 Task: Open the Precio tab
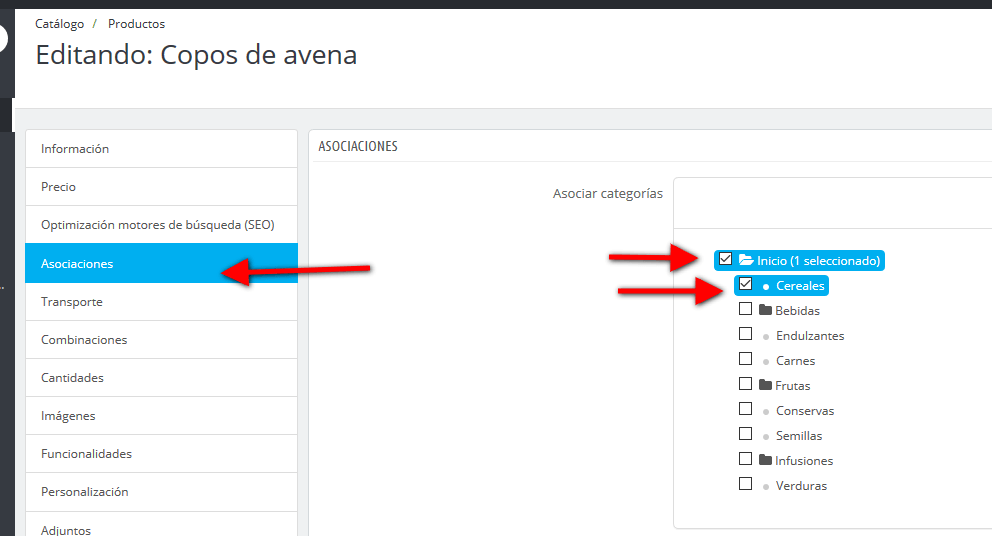tap(161, 187)
